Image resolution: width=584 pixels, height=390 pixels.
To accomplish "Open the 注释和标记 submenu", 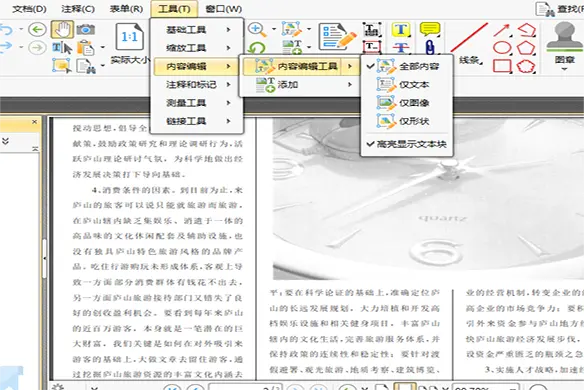I will click(197, 85).
